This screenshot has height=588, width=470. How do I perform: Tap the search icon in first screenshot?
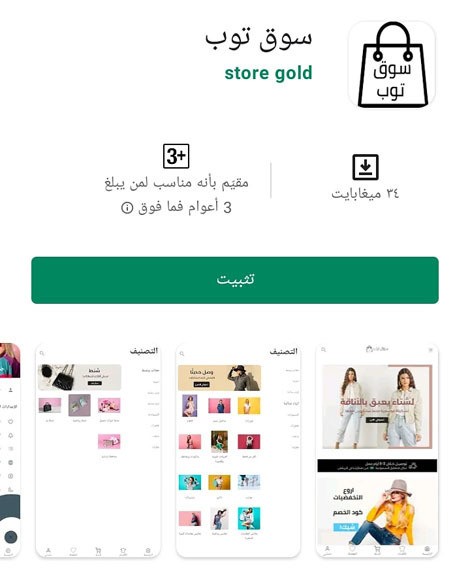(323, 350)
